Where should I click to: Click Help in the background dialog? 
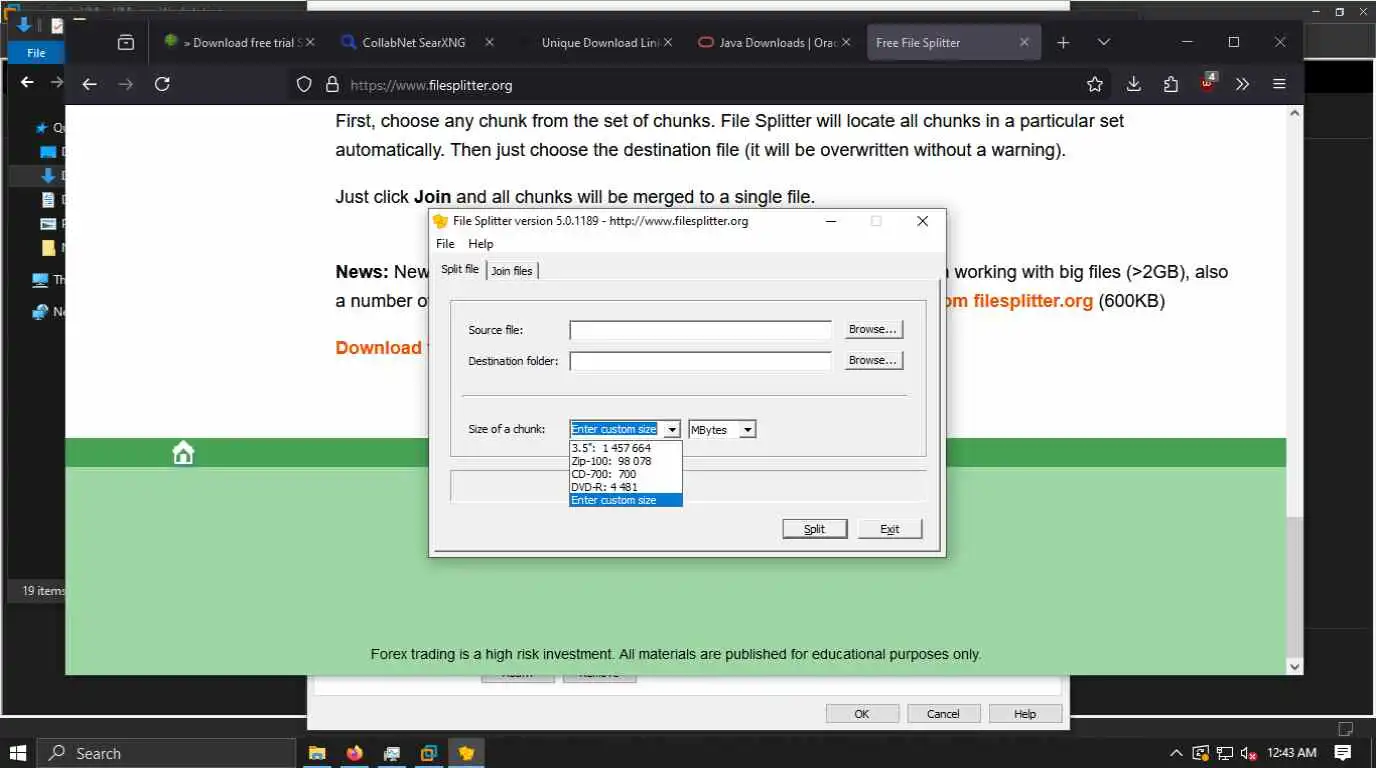click(1025, 714)
